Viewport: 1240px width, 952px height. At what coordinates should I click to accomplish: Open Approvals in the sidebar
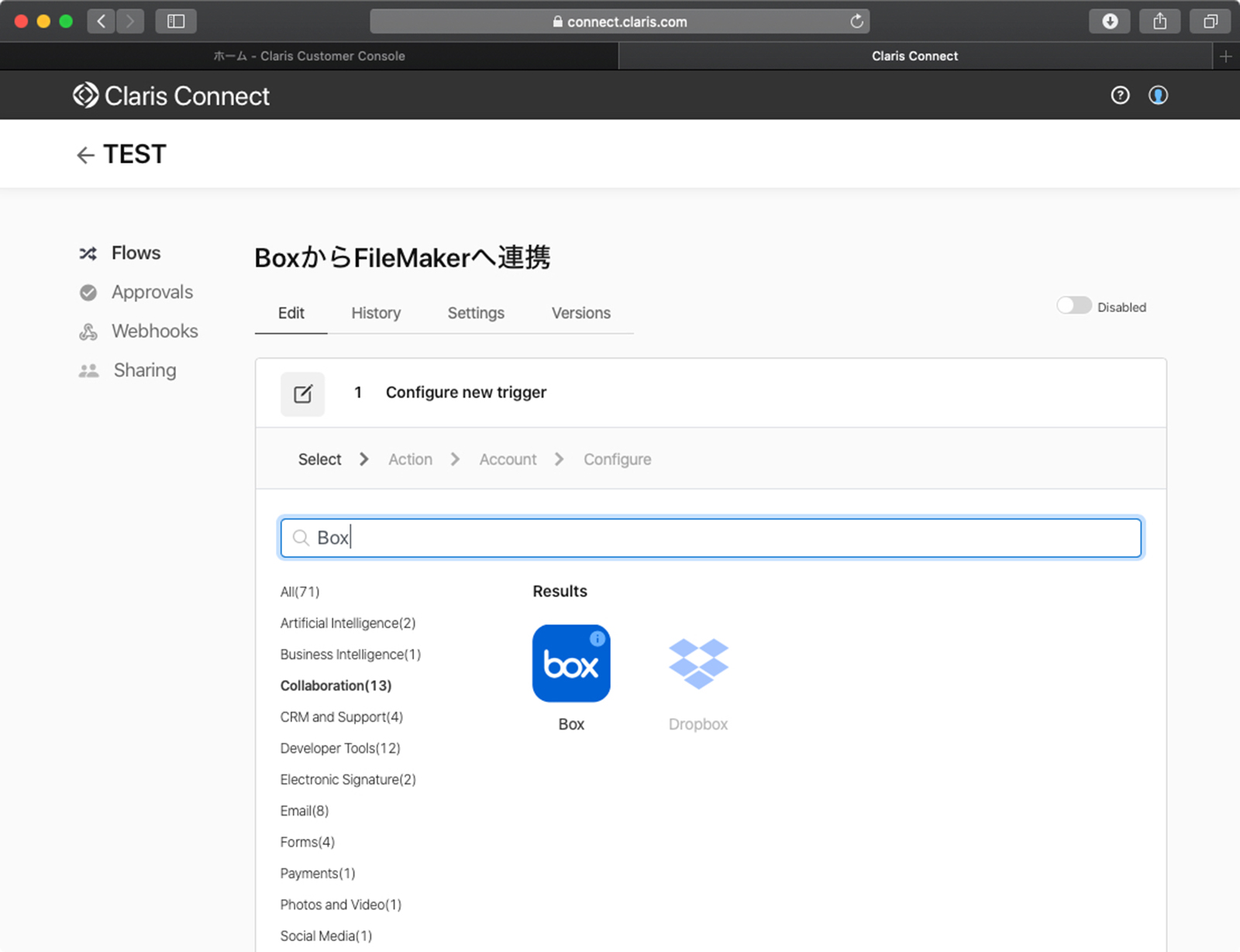click(x=152, y=292)
